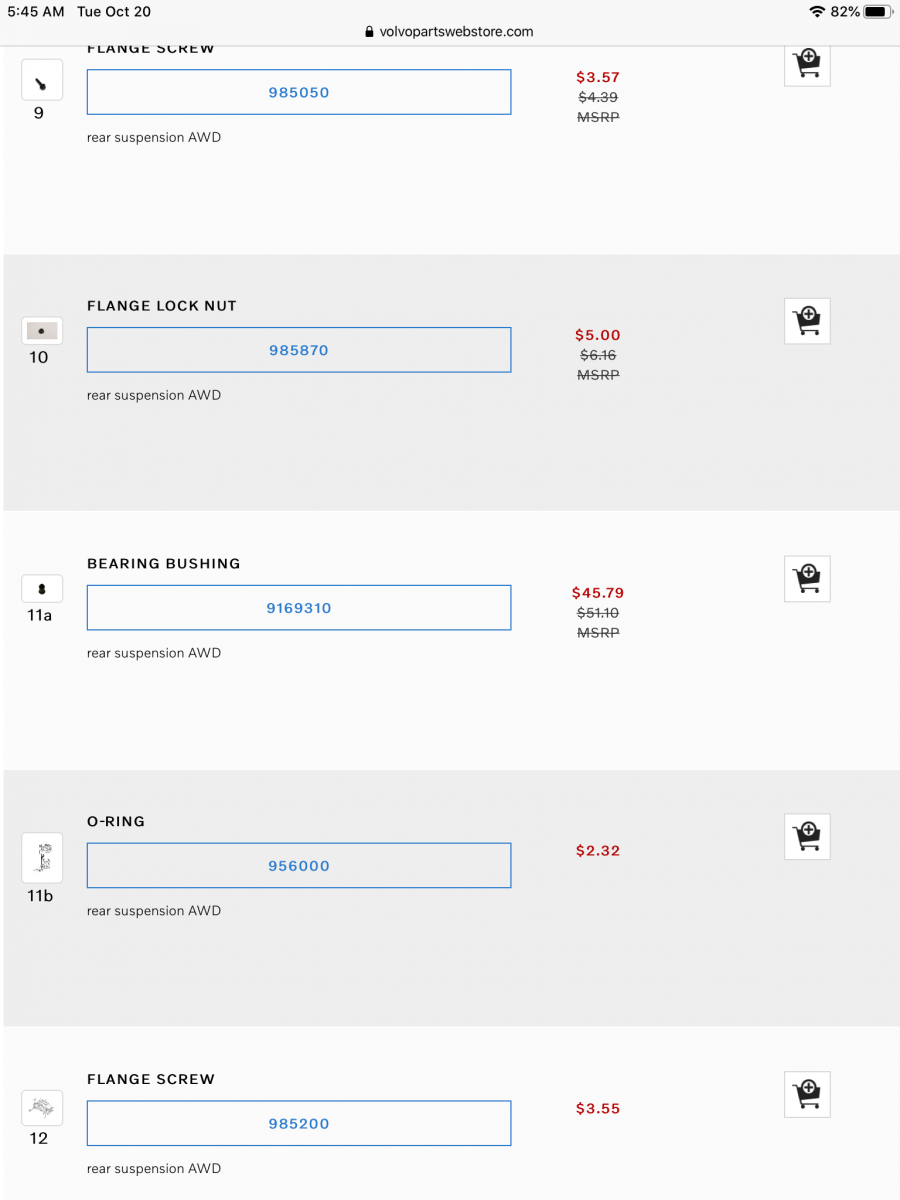Open diagram thumbnail for item 12

42,1107
